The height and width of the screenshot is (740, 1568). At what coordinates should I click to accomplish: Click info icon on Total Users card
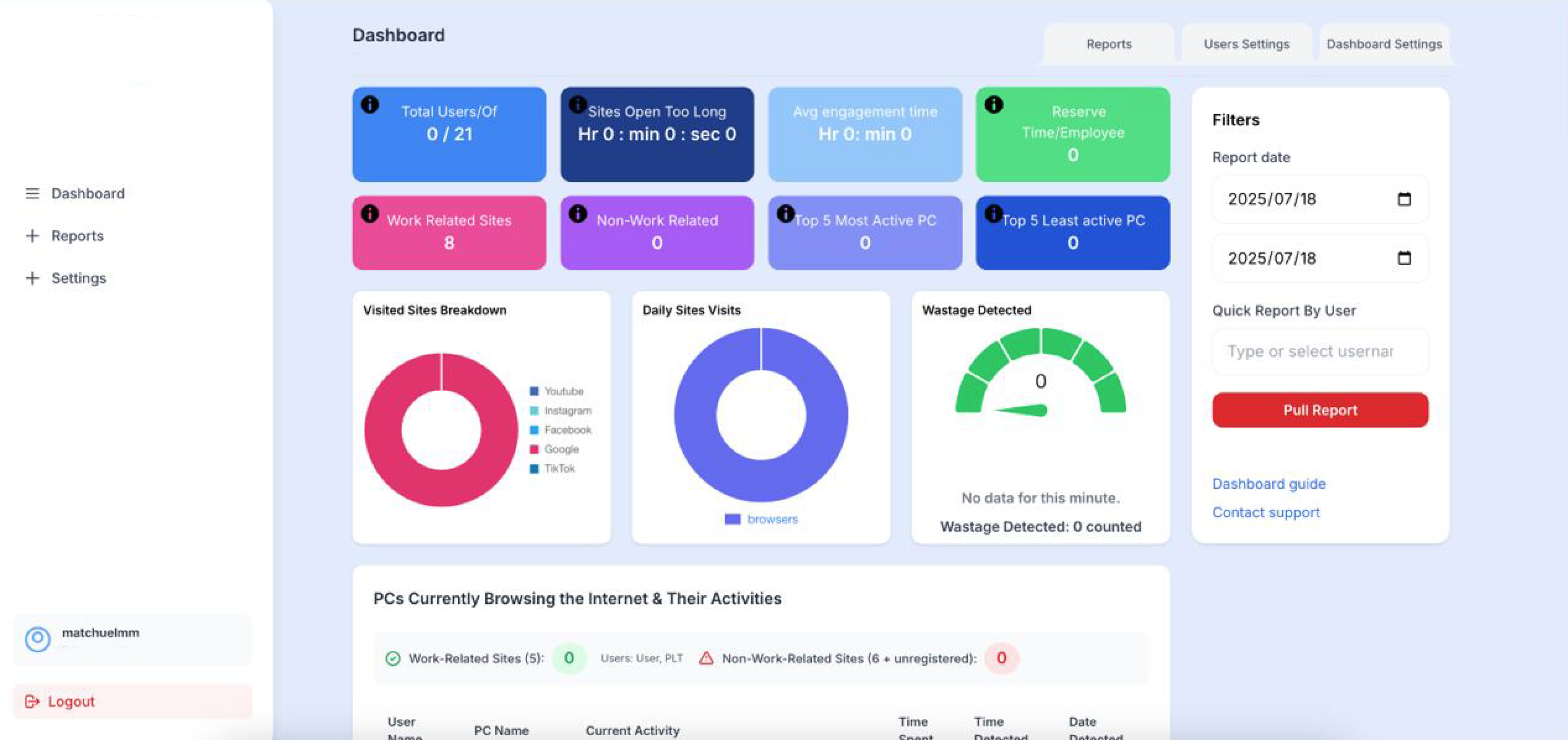click(370, 105)
